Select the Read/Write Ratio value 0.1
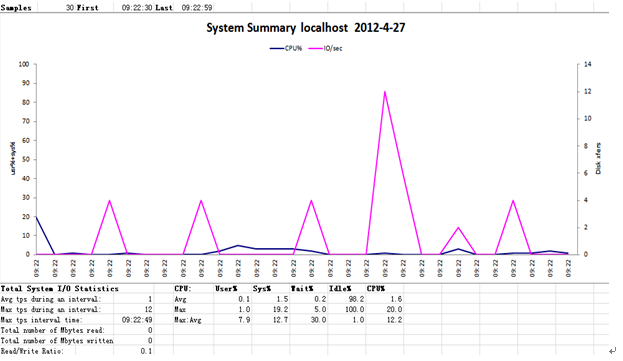Viewport: 623px width, 361px height. [146, 351]
